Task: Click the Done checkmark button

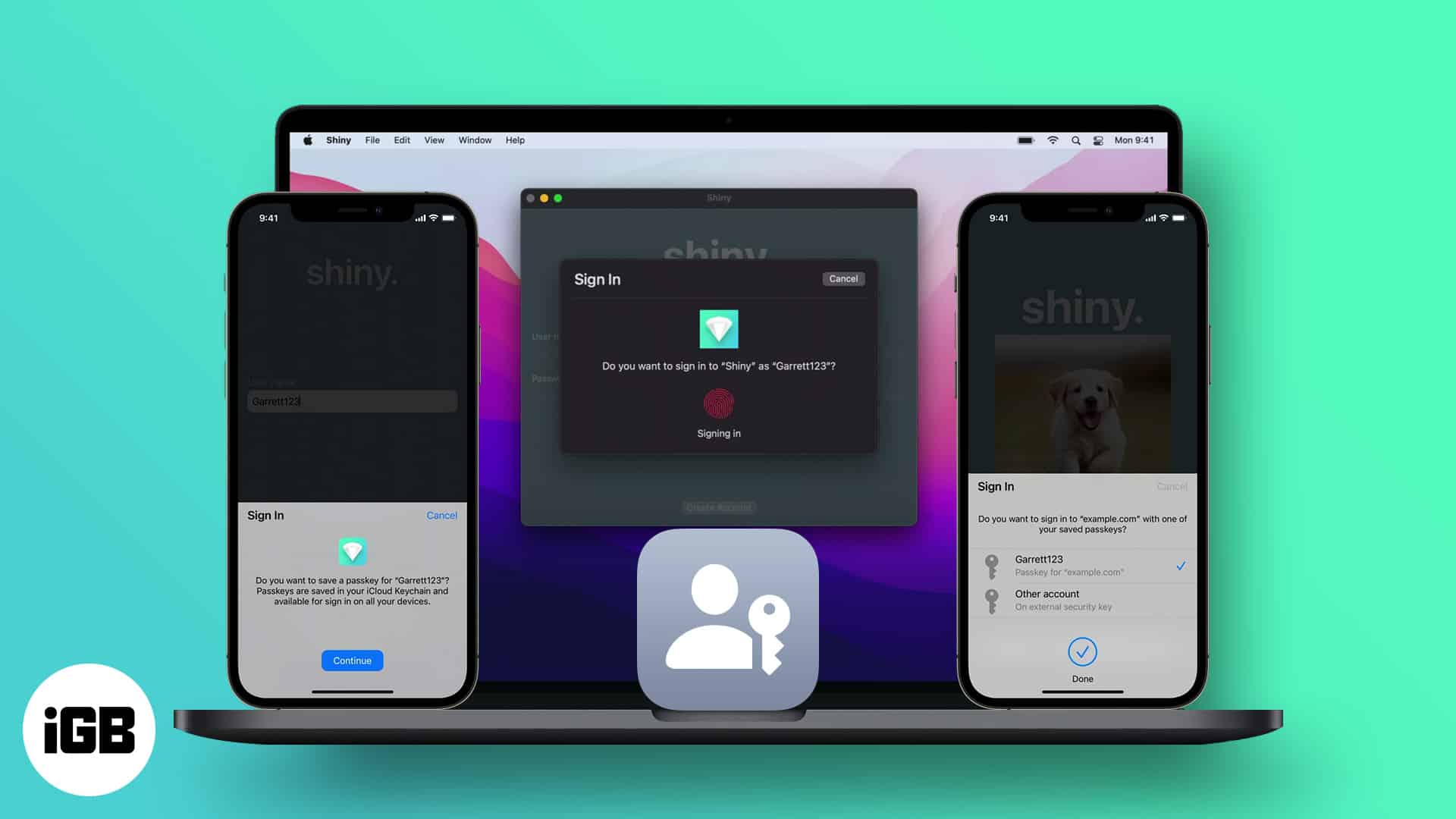Action: [1082, 651]
